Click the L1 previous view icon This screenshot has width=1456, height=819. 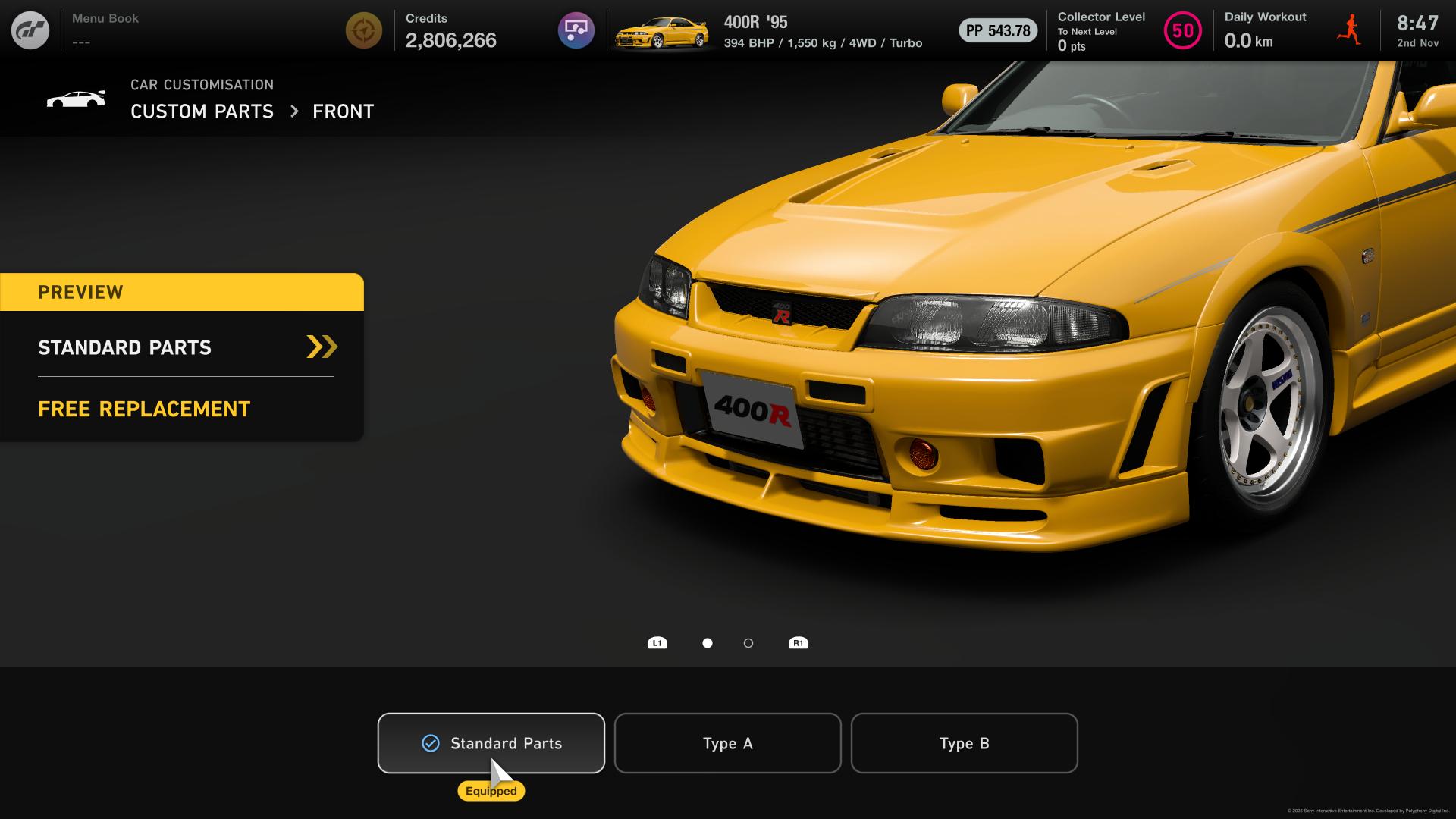657,643
